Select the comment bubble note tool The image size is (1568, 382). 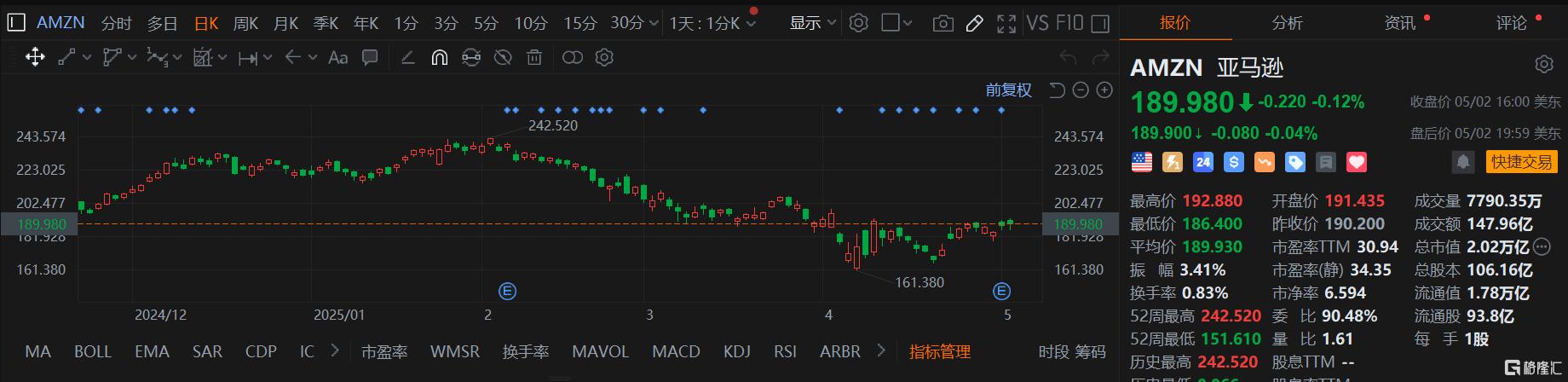tap(370, 58)
